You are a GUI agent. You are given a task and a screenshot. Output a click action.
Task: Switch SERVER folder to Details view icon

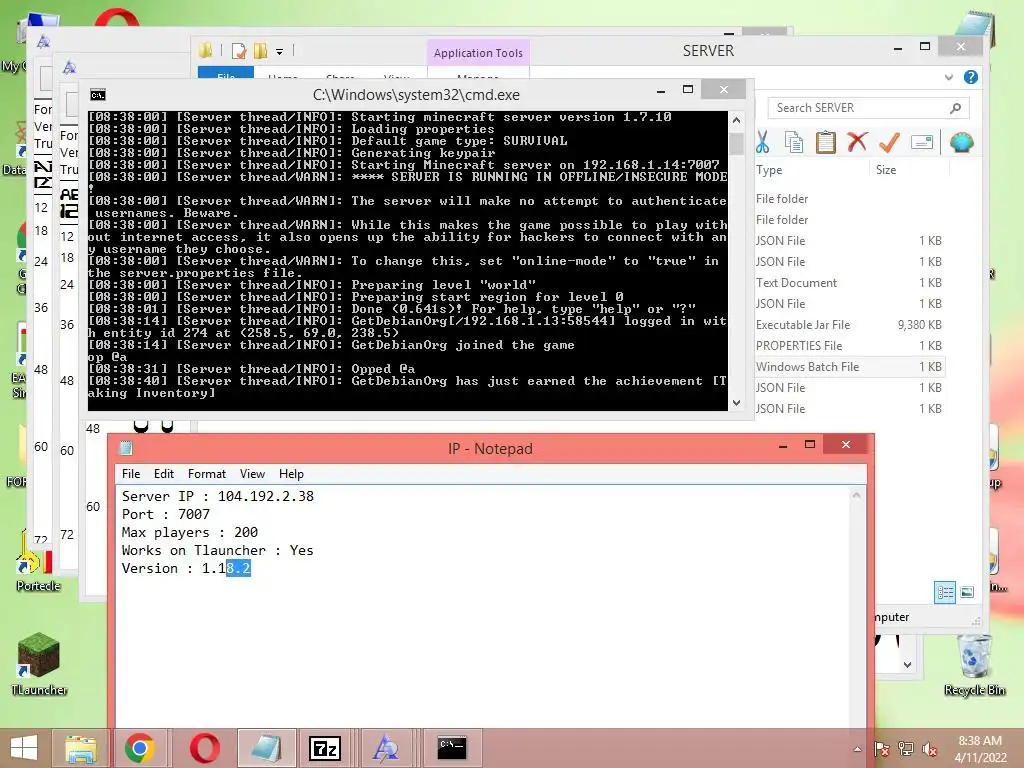coord(944,592)
